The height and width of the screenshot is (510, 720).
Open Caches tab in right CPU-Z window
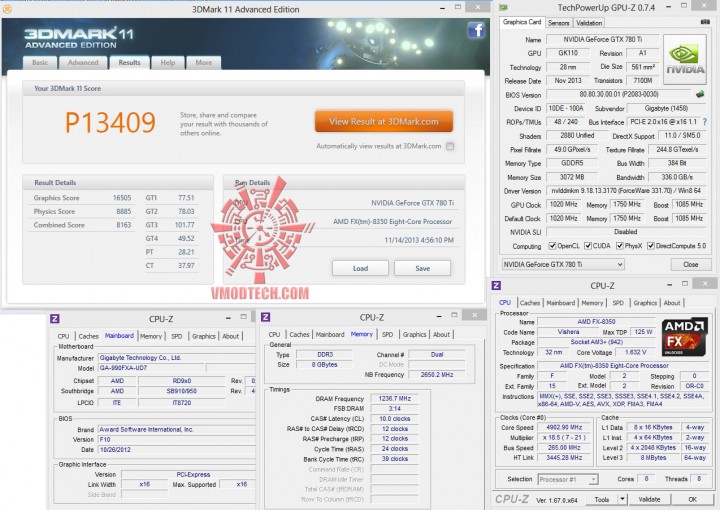pos(529,303)
